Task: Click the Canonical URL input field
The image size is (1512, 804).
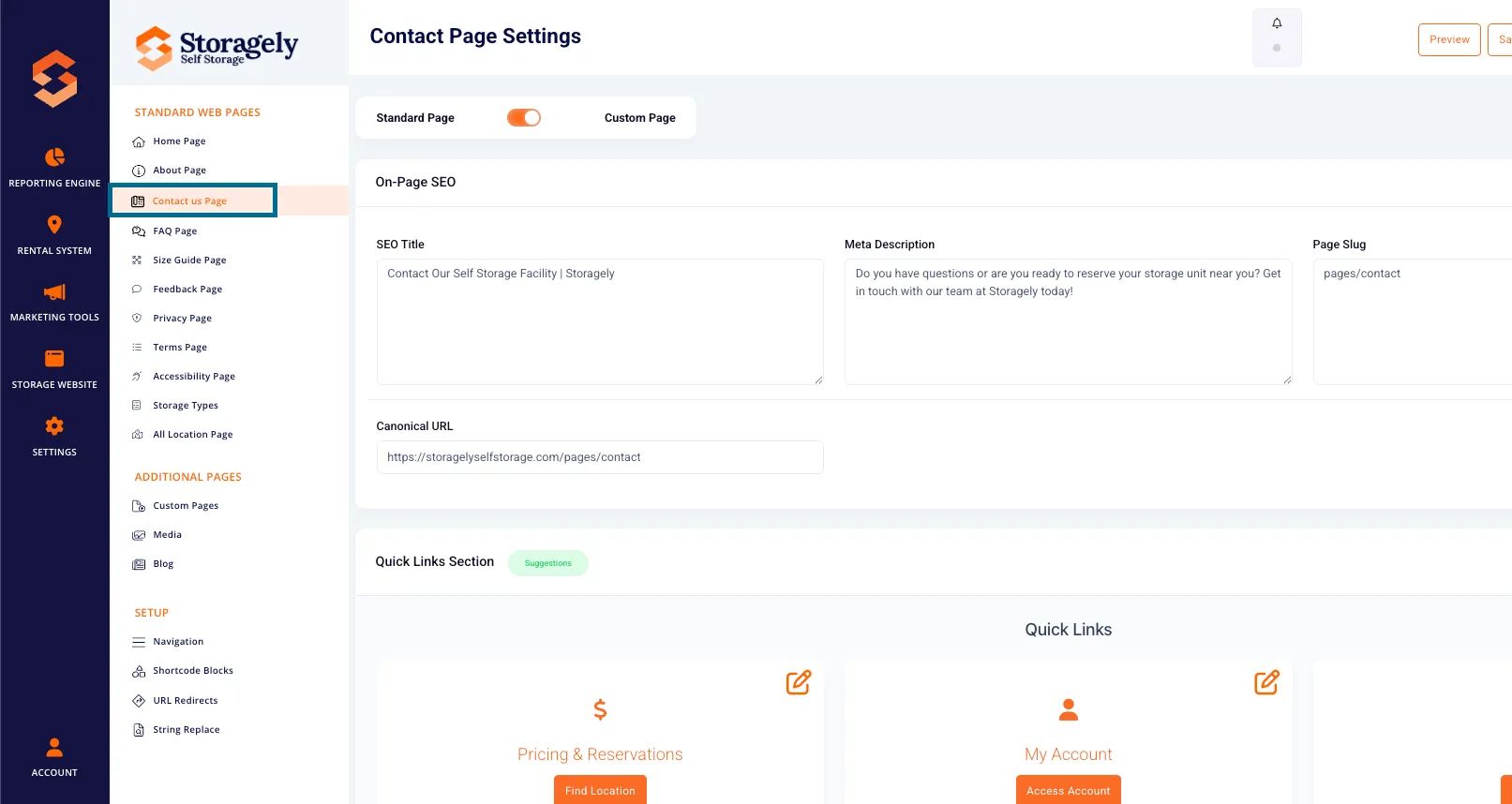Action: [x=600, y=457]
